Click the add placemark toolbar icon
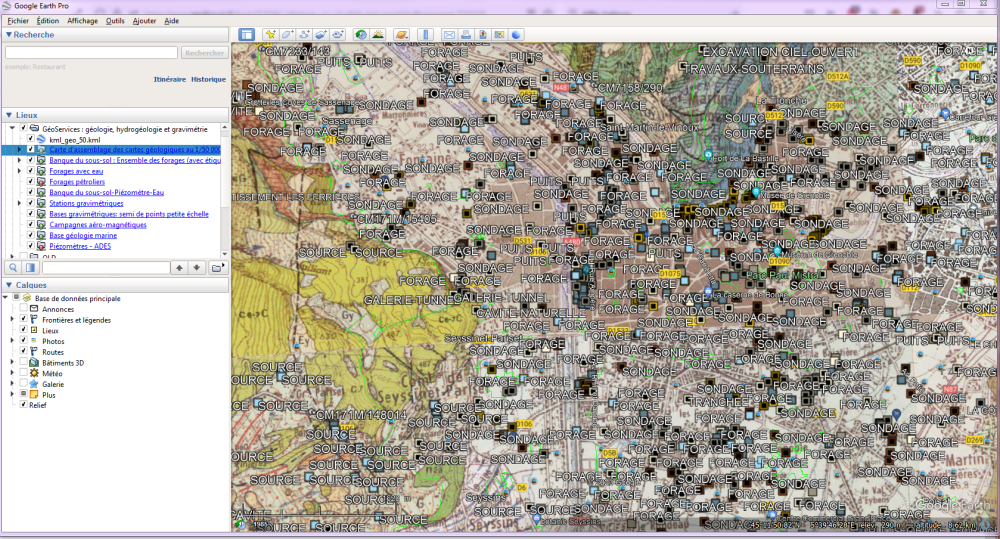The height and width of the screenshot is (539, 1000). coord(270,35)
